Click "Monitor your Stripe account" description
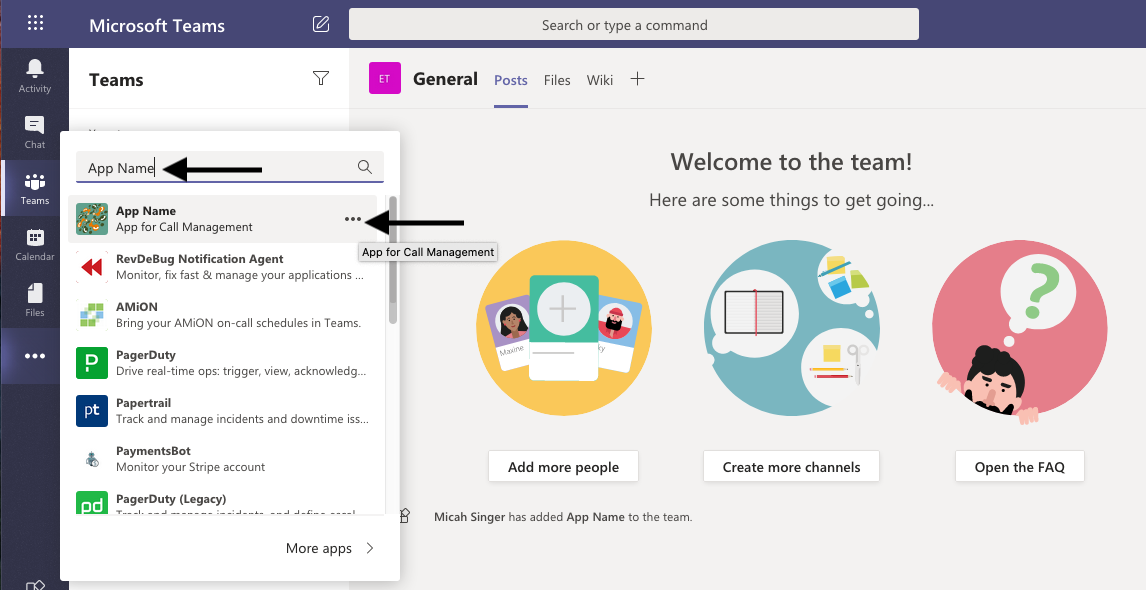Viewport: 1146px width, 590px height. 191,467
